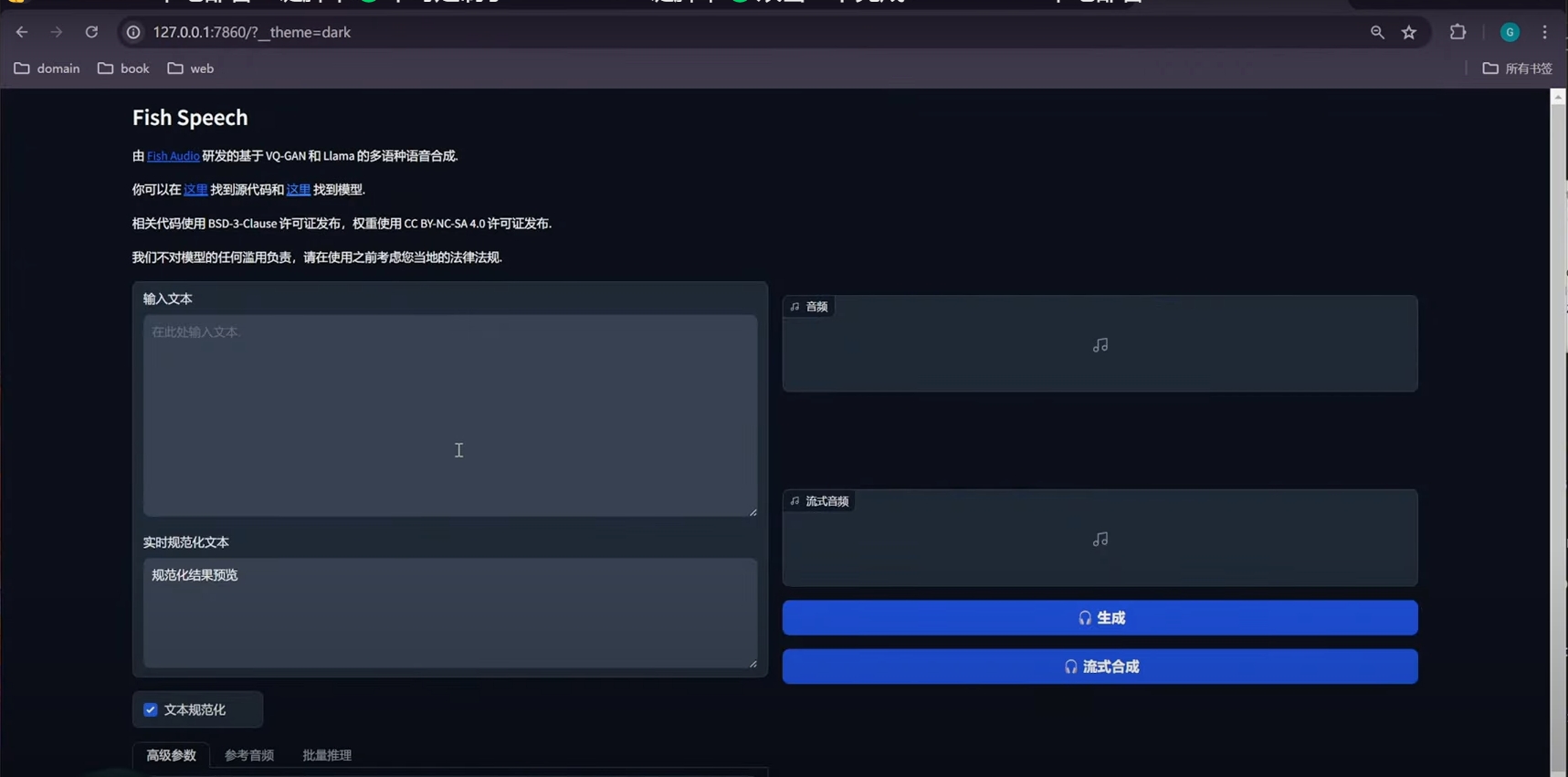Open the 这里 source code link
1568x777 pixels.
(195, 190)
